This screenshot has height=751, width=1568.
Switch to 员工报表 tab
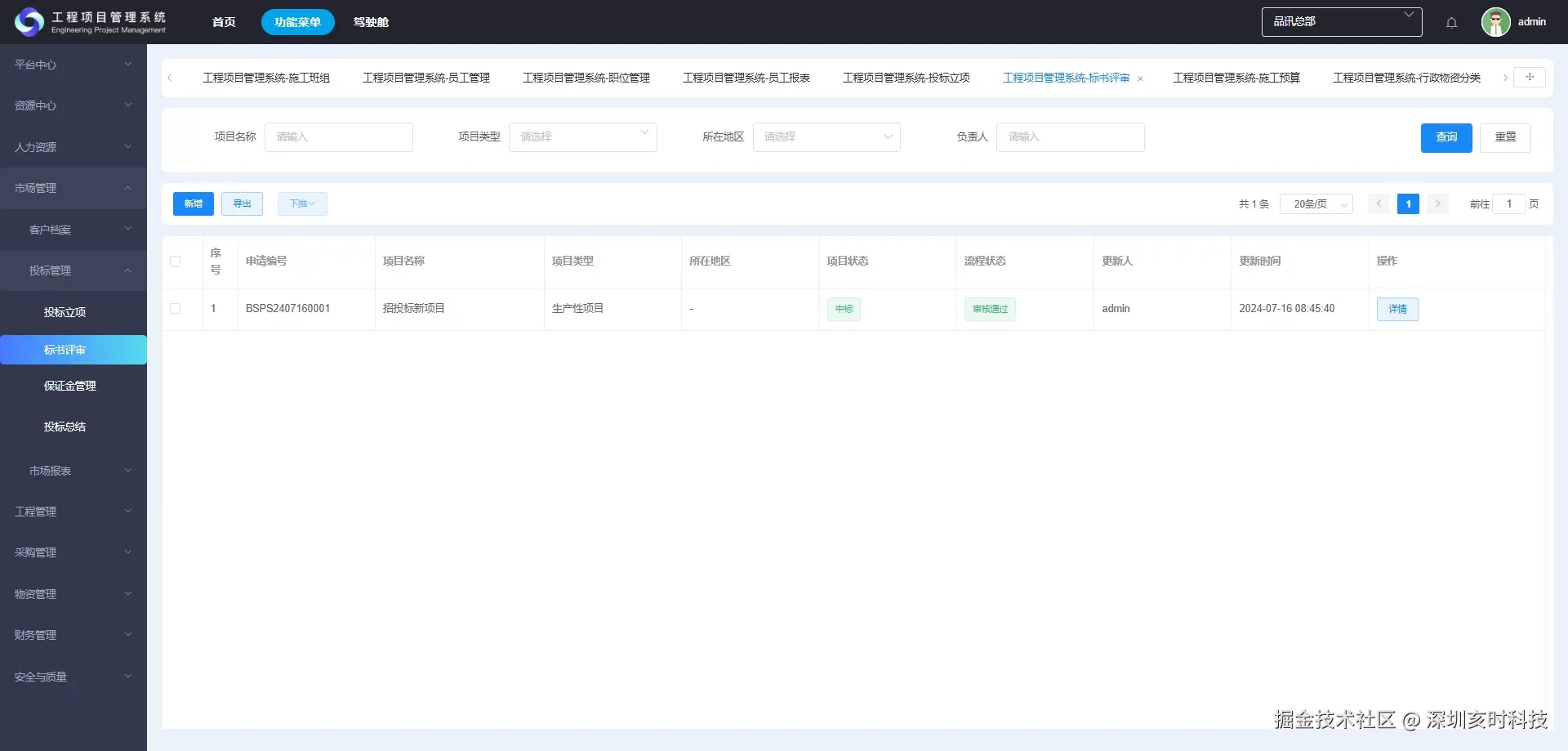(746, 78)
